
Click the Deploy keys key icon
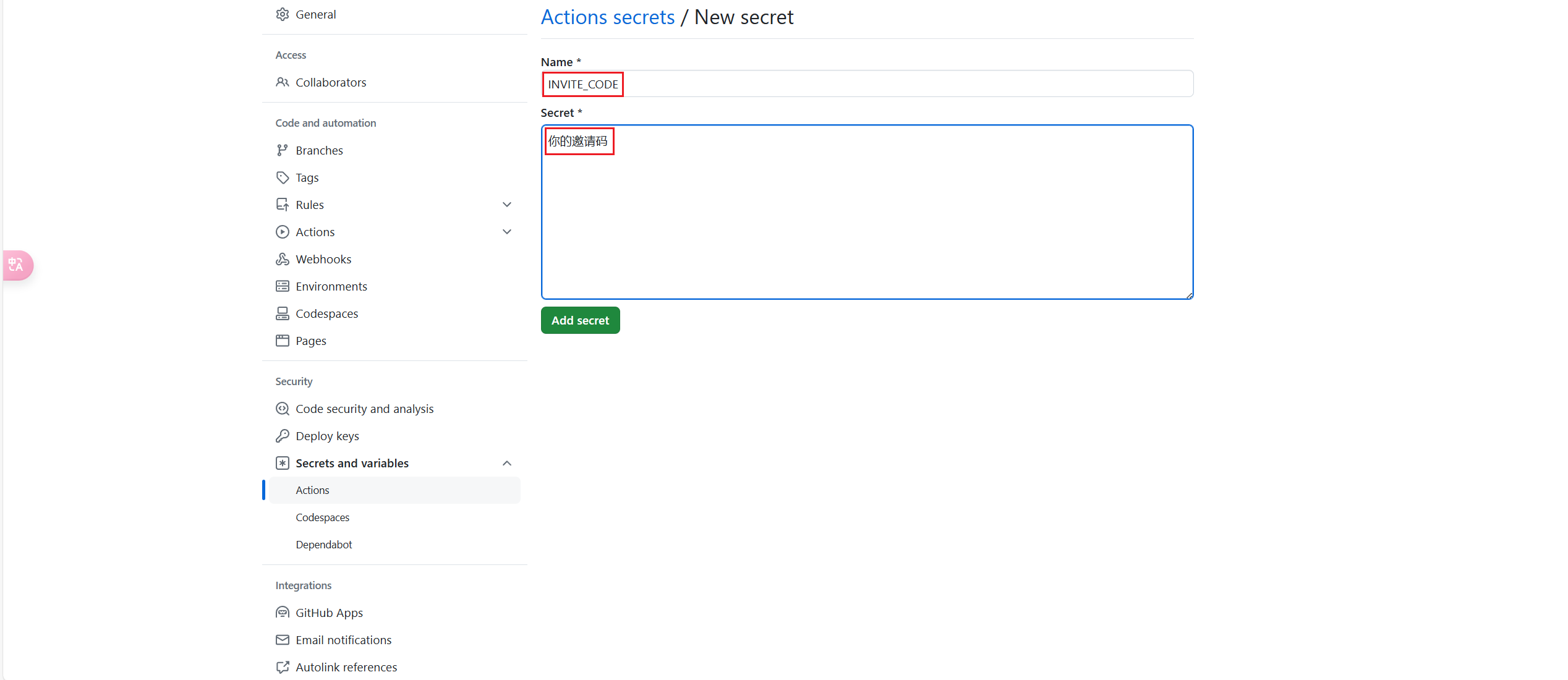pyautogui.click(x=283, y=436)
